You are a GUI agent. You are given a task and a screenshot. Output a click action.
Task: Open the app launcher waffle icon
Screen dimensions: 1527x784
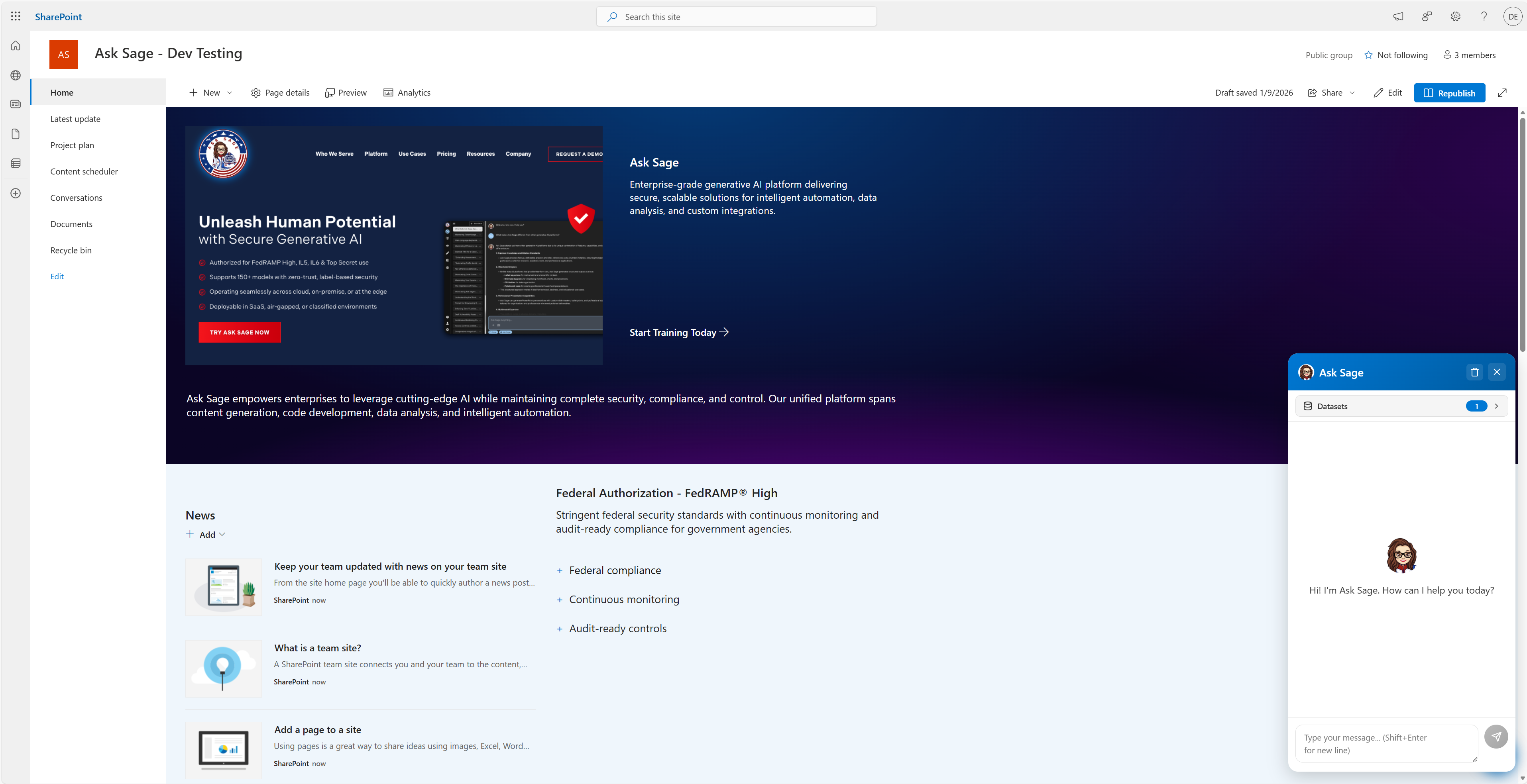coord(16,16)
